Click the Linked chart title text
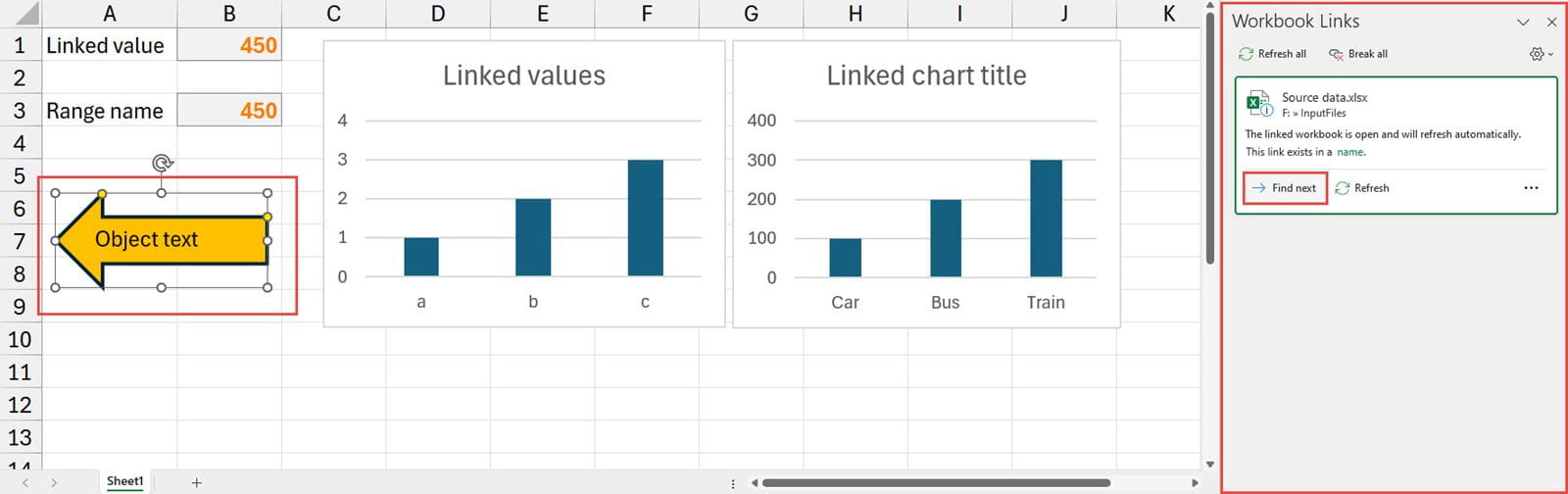This screenshot has height=494, width=1568. (x=926, y=75)
